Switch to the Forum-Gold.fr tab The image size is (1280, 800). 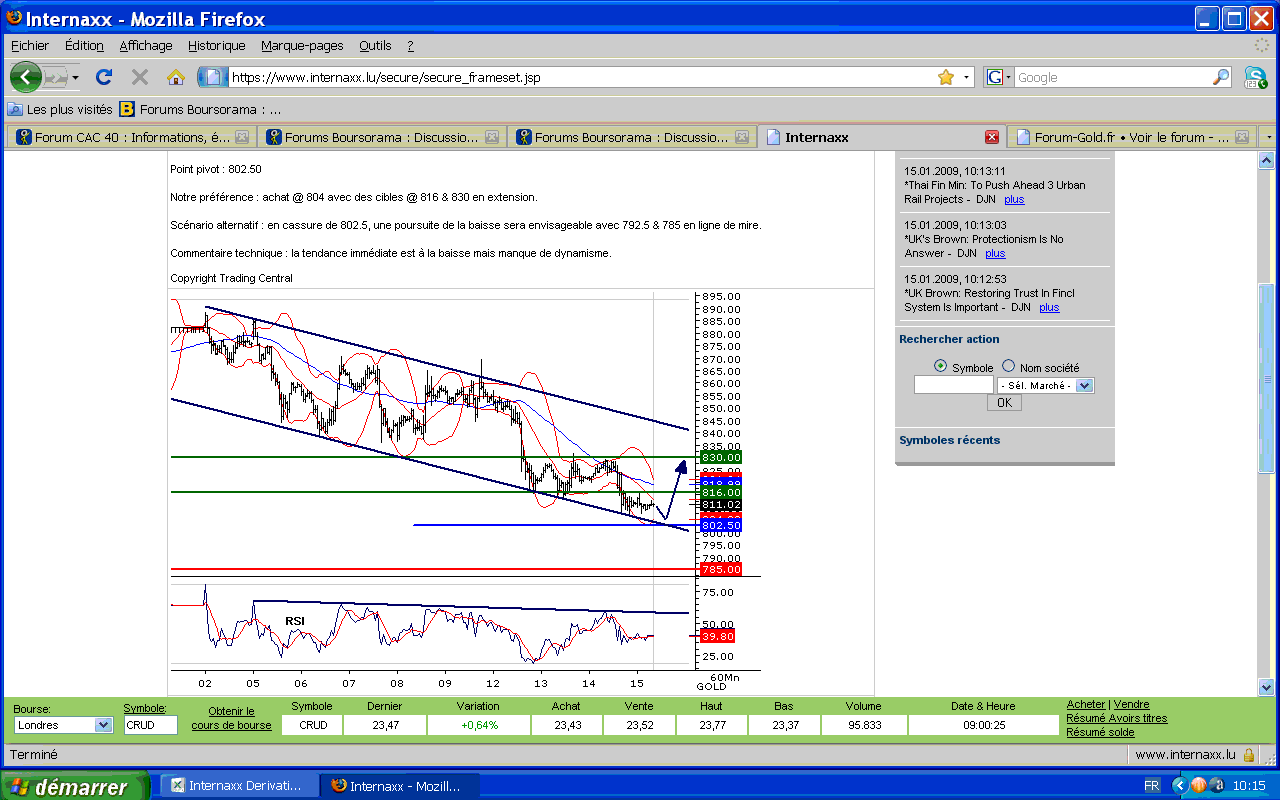[1131, 137]
